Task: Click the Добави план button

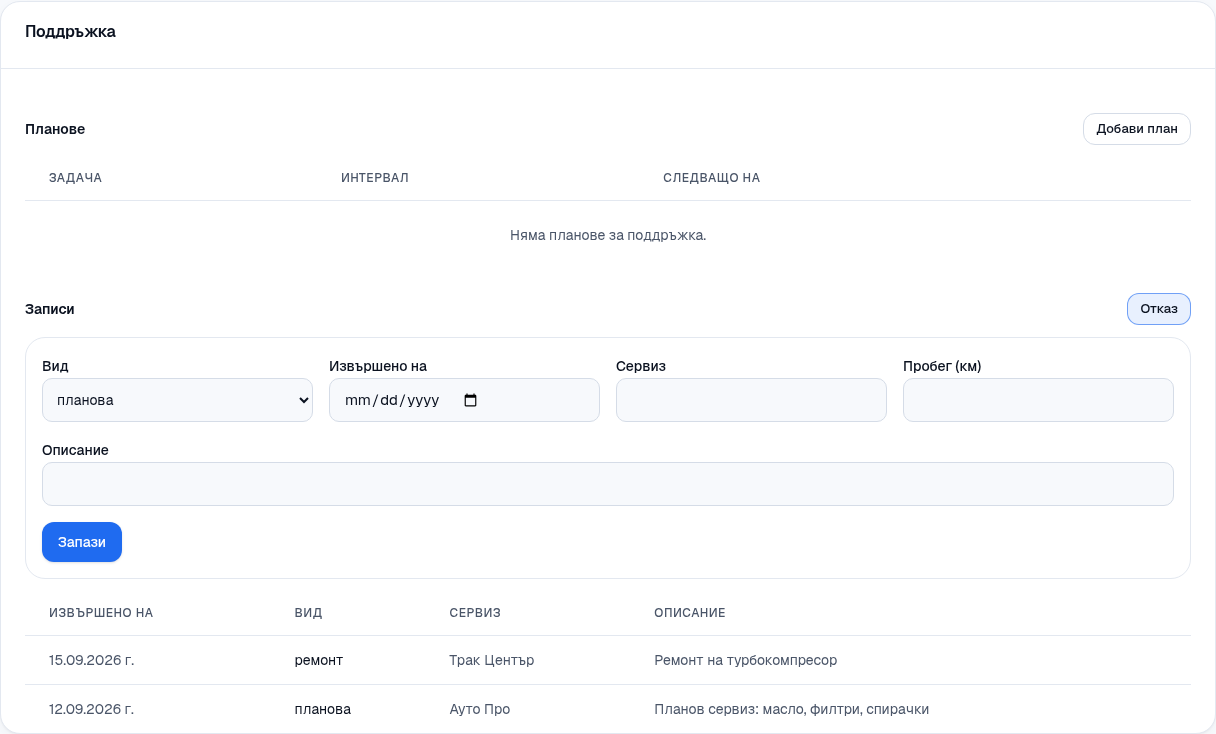Action: click(x=1137, y=129)
